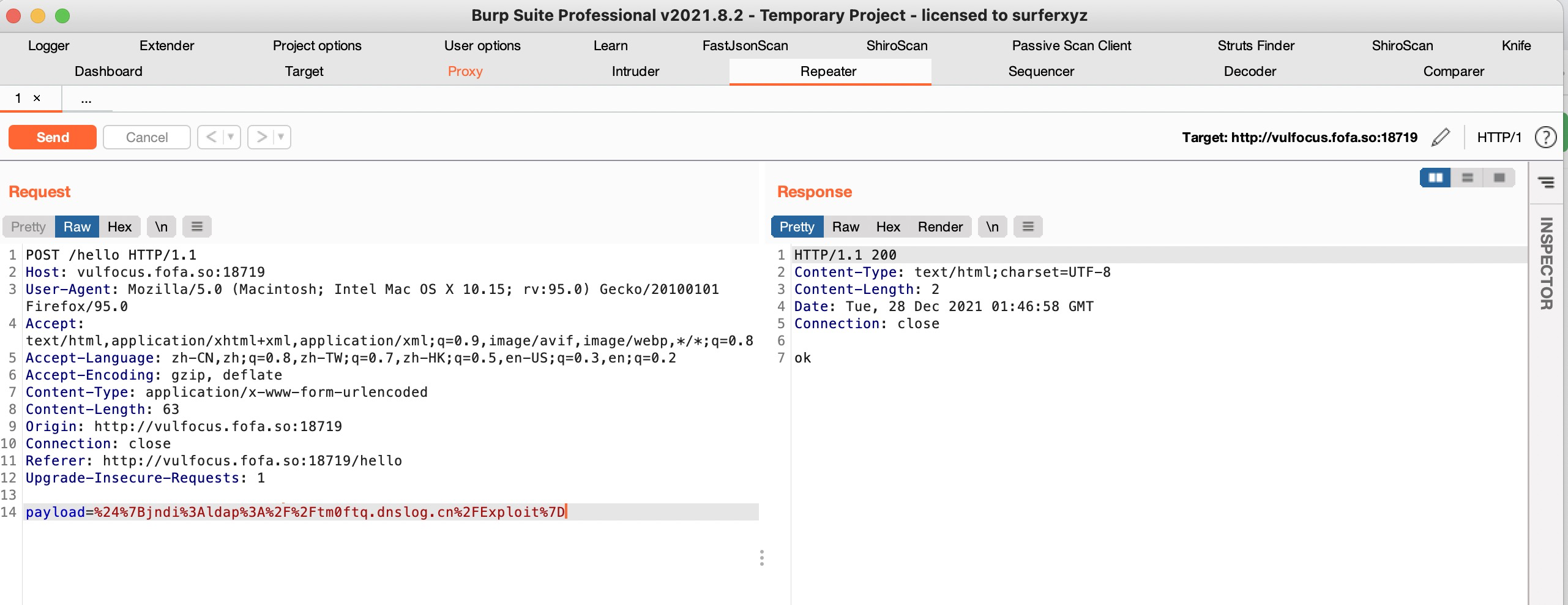The height and width of the screenshot is (605, 1568).
Task: Open the Response hamburger options menu
Action: click(1028, 227)
